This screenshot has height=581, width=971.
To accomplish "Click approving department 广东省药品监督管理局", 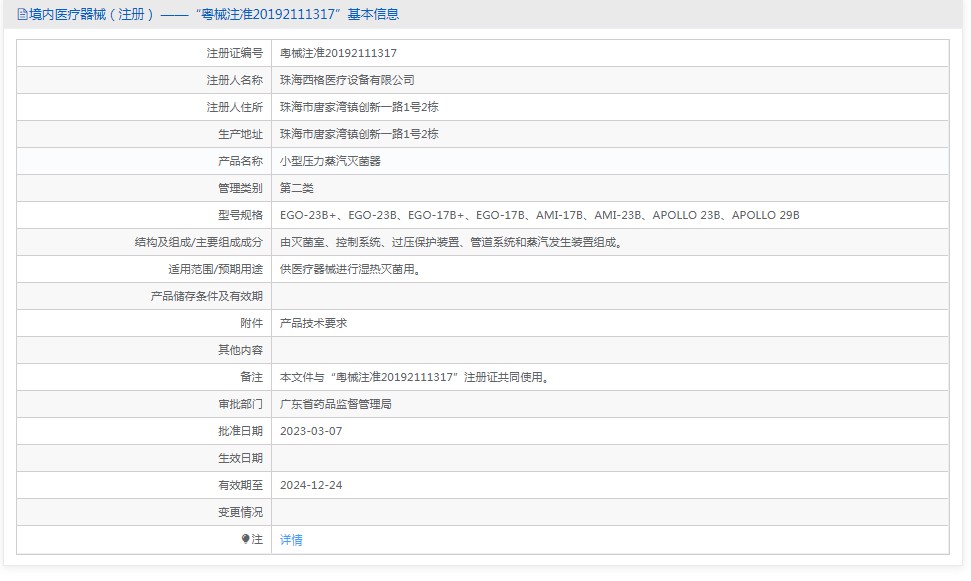I will coord(336,404).
